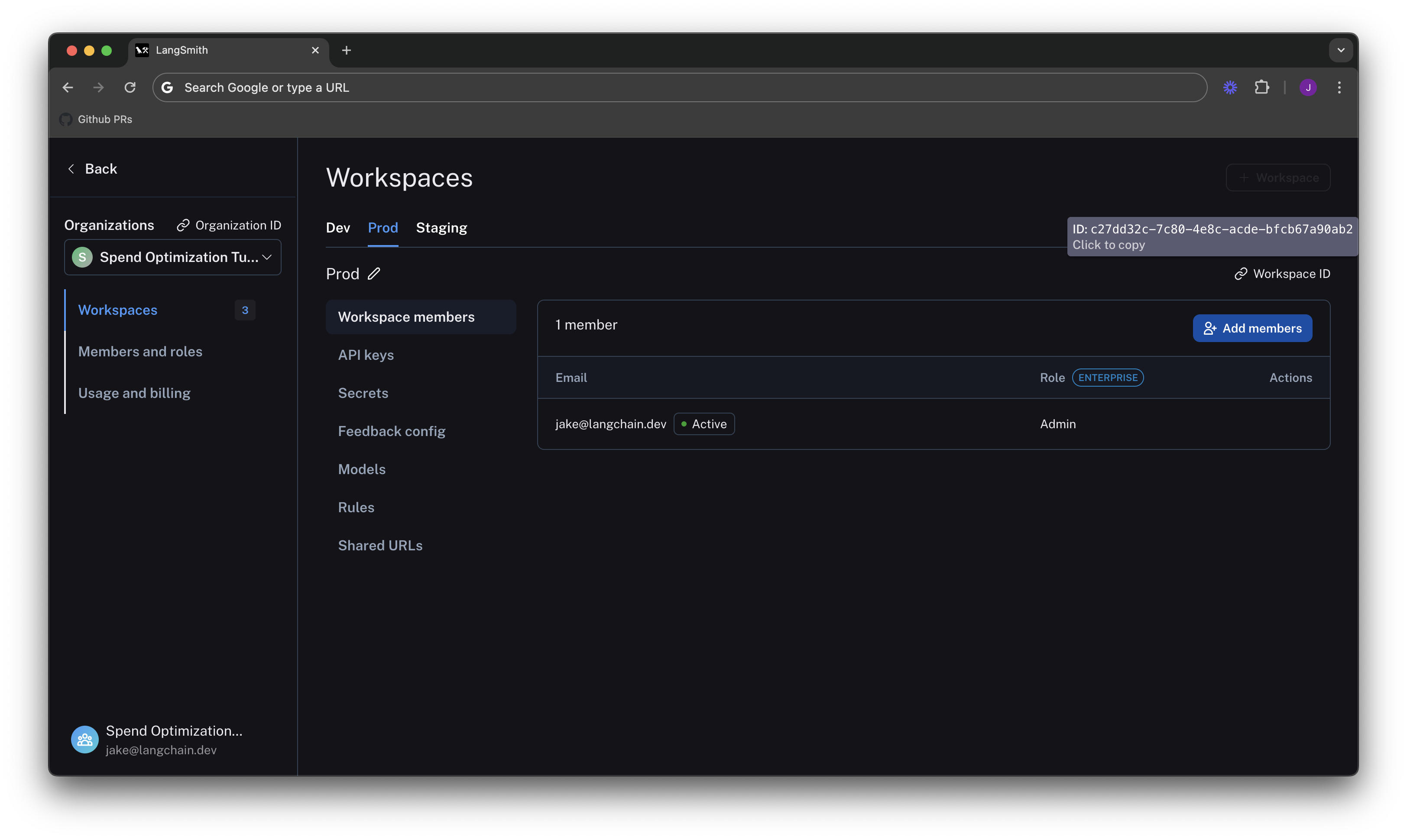Click the organization avatar at bottom left
Image resolution: width=1407 pixels, height=840 pixels.
click(x=85, y=739)
